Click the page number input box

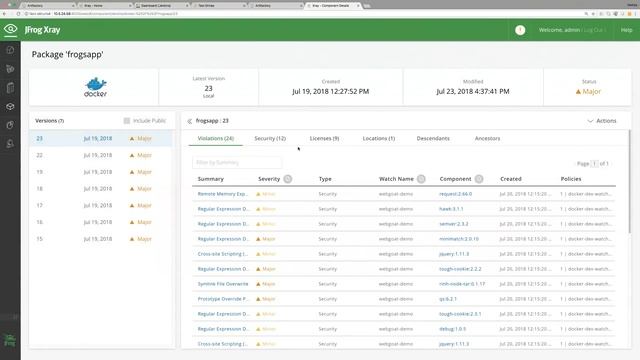(594, 164)
